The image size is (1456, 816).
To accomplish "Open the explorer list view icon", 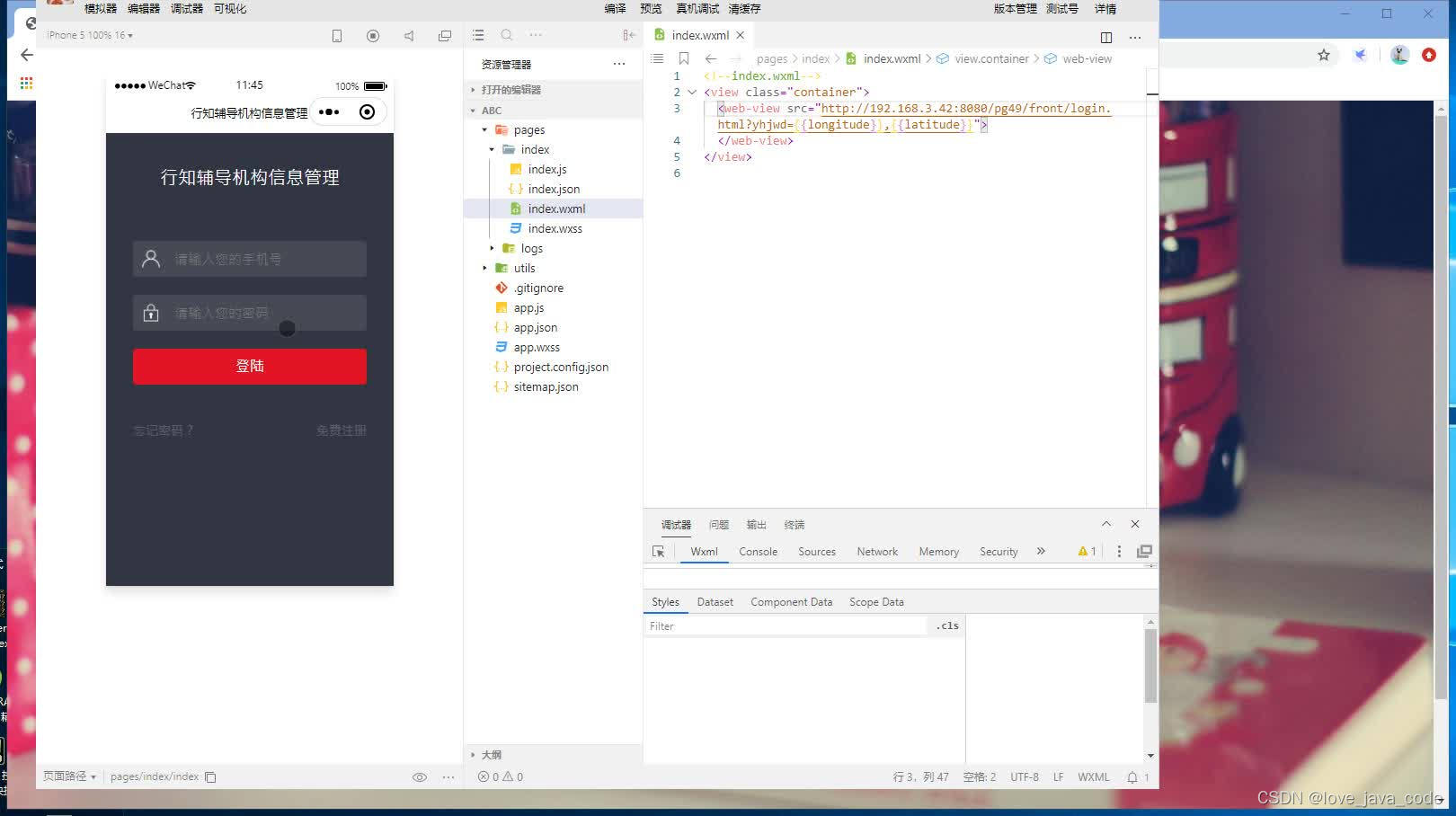I will click(478, 35).
